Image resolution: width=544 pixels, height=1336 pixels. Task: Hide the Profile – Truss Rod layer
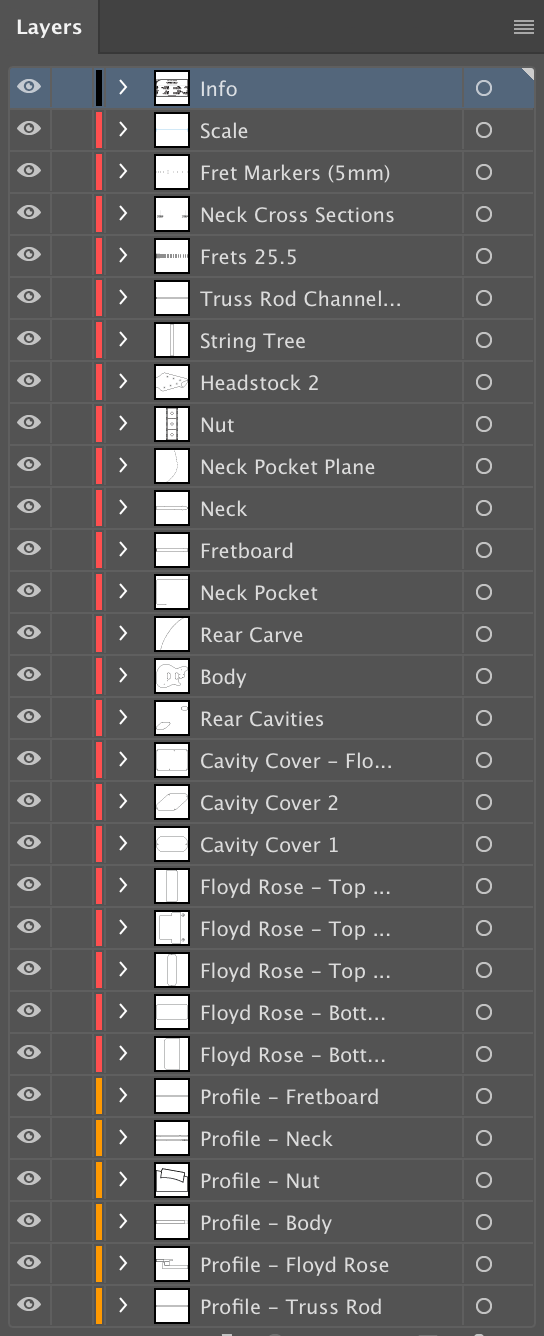(30, 1306)
